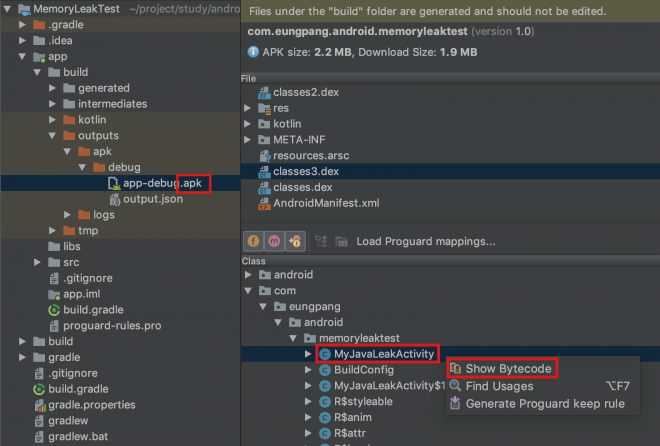Click the resources.arsc file icon
Image resolution: width=660 pixels, height=446 pixels.
[264, 156]
